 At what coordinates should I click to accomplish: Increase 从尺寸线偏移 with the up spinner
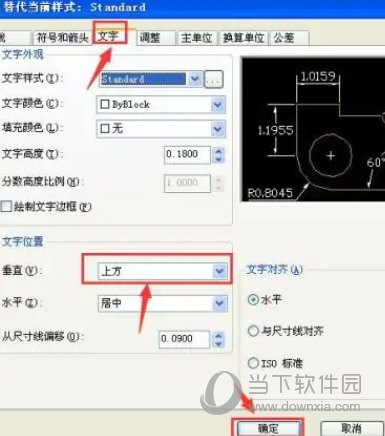(219, 335)
